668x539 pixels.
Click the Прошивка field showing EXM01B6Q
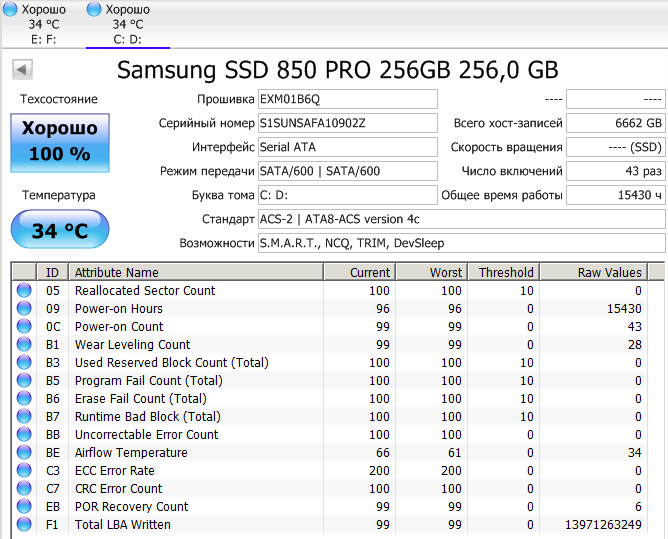(x=348, y=99)
